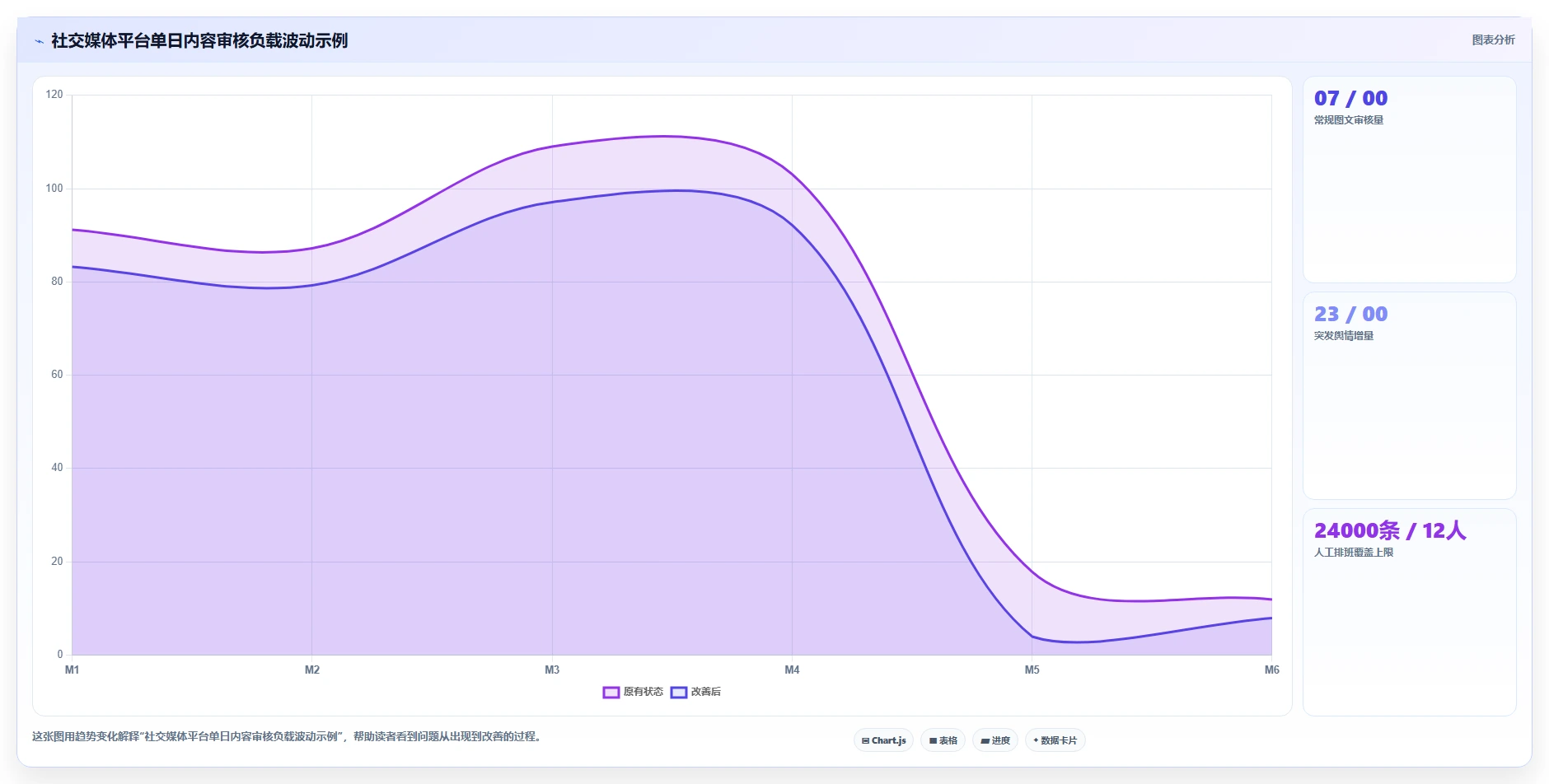Open the 23 / 00 突发舆情增量 card
This screenshot has height=784, width=1549.
tap(1409, 395)
